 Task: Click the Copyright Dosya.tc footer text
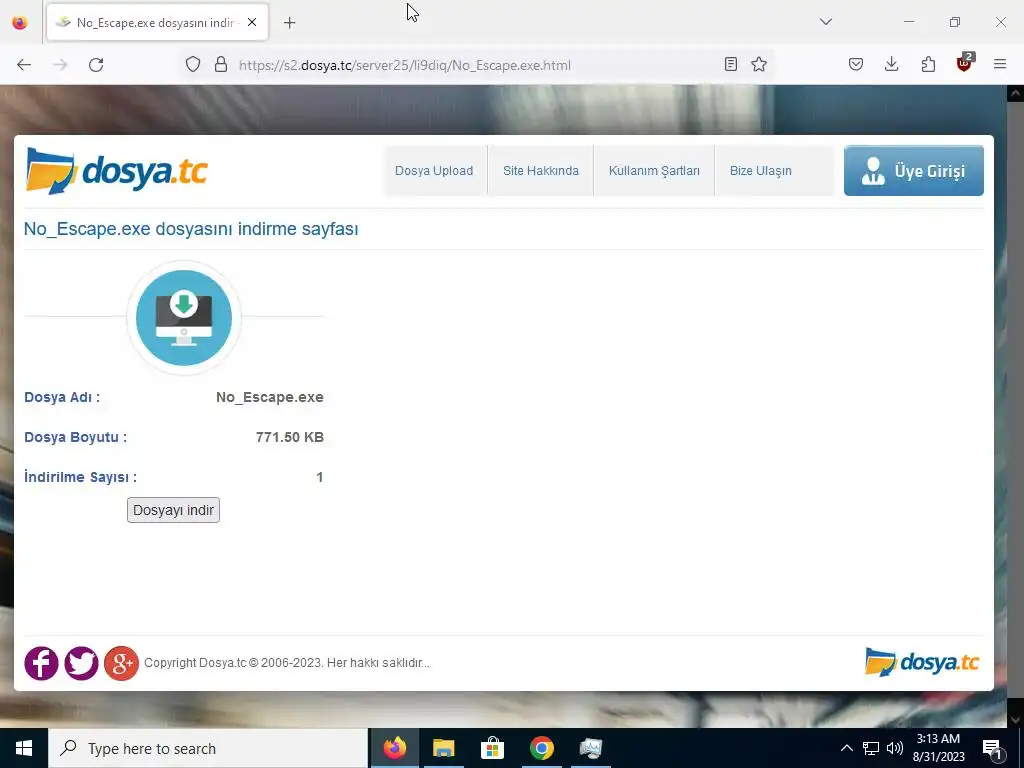click(287, 663)
